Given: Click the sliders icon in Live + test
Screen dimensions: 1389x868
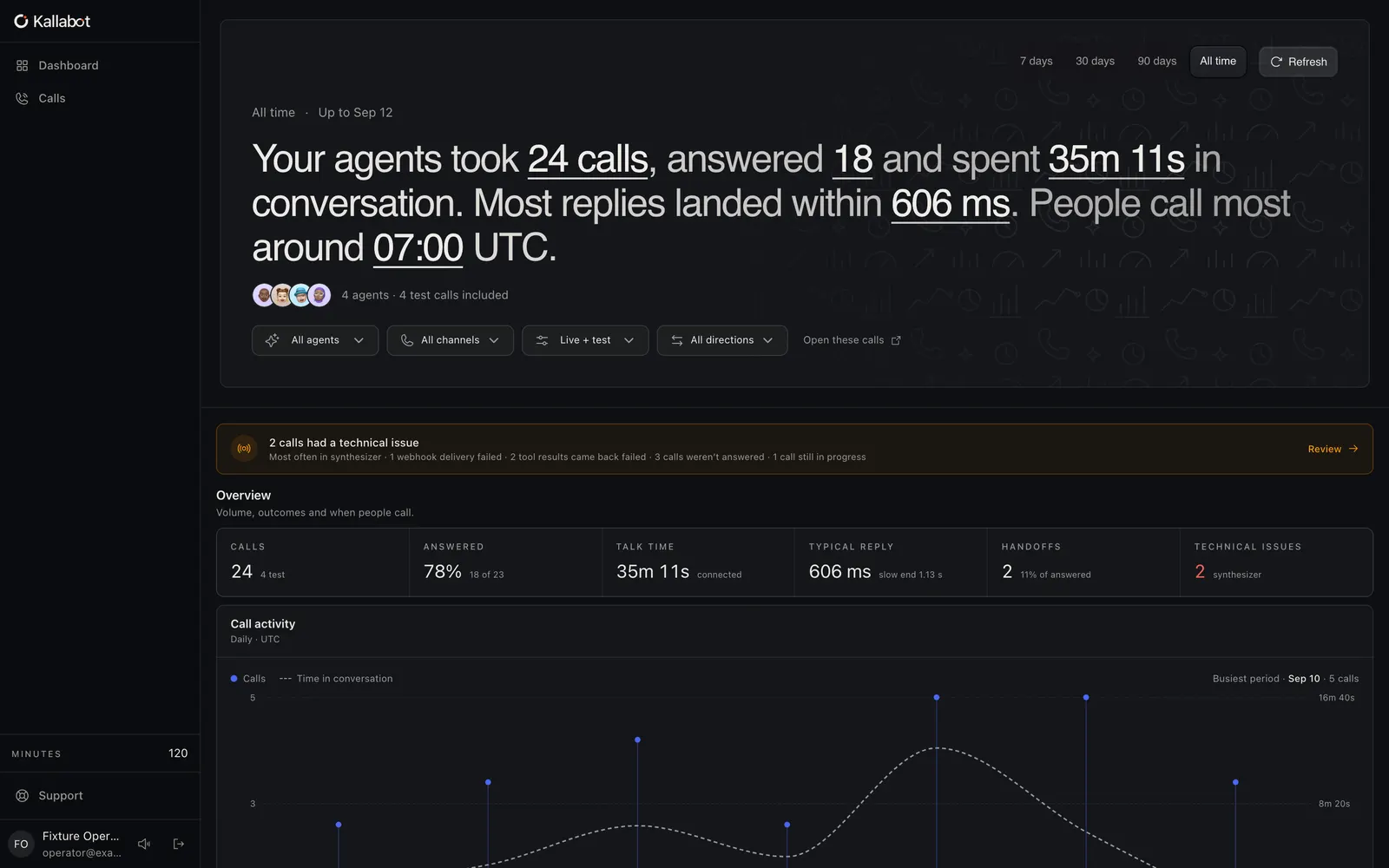Looking at the screenshot, I should 542,340.
